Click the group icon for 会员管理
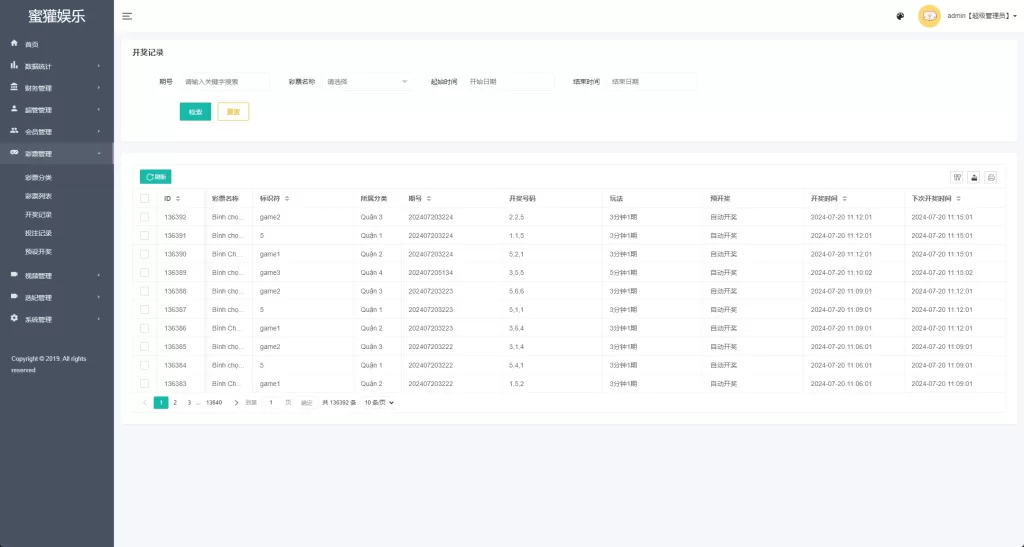Image resolution: width=1024 pixels, height=547 pixels. (x=14, y=131)
